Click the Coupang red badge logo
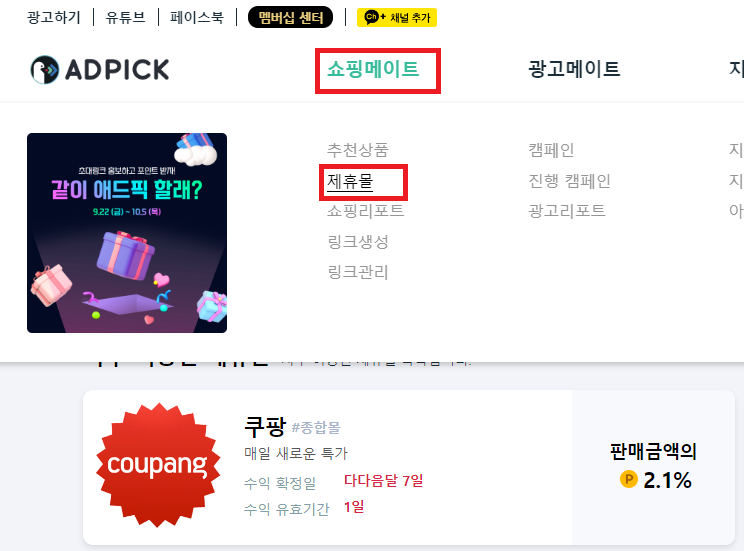Viewport: 744px width, 551px height. click(x=158, y=465)
